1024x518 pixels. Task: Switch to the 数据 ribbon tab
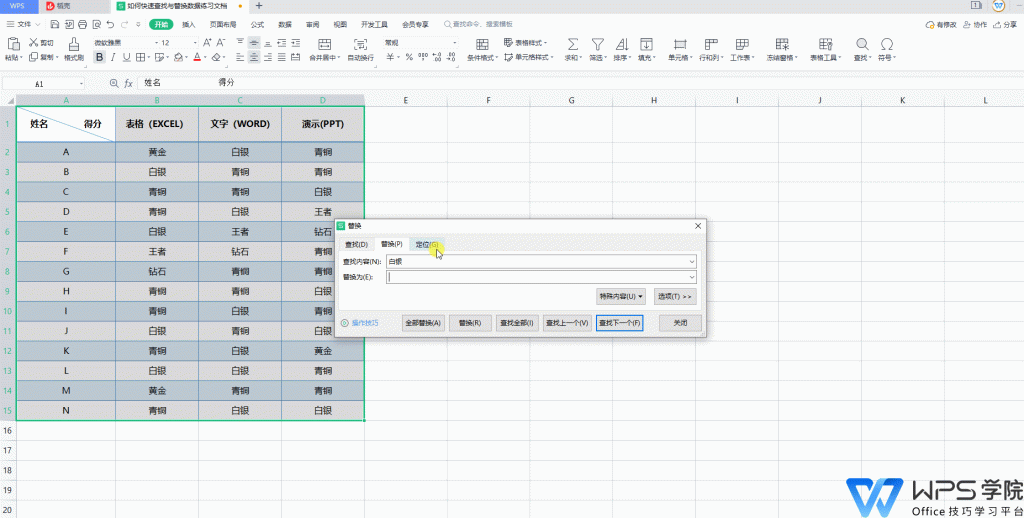[x=285, y=25]
